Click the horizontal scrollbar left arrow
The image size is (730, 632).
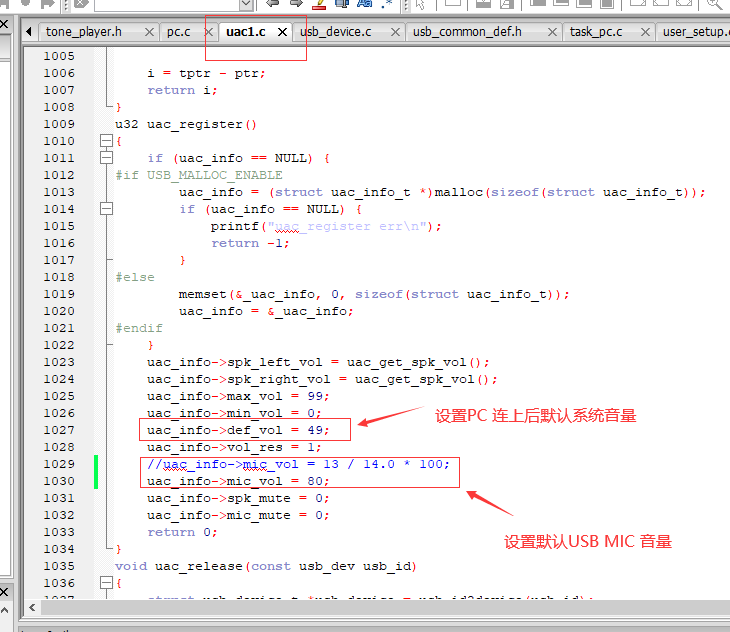32,607
